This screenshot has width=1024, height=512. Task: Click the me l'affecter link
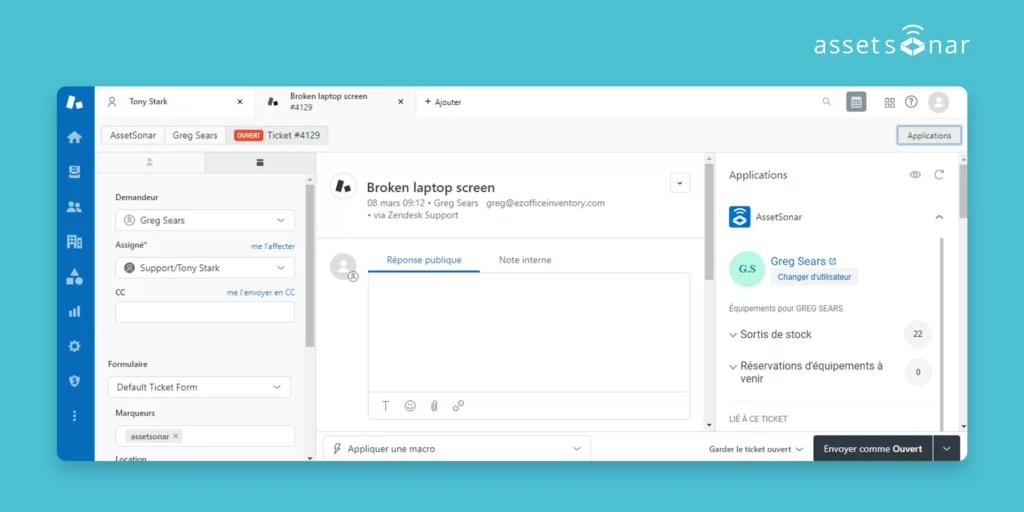pyautogui.click(x=272, y=246)
